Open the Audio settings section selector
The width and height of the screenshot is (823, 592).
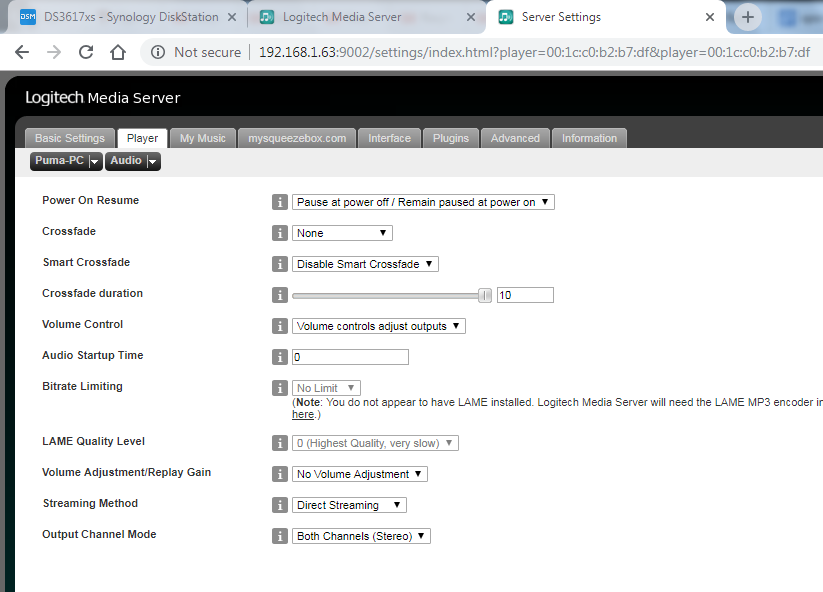click(x=133, y=161)
